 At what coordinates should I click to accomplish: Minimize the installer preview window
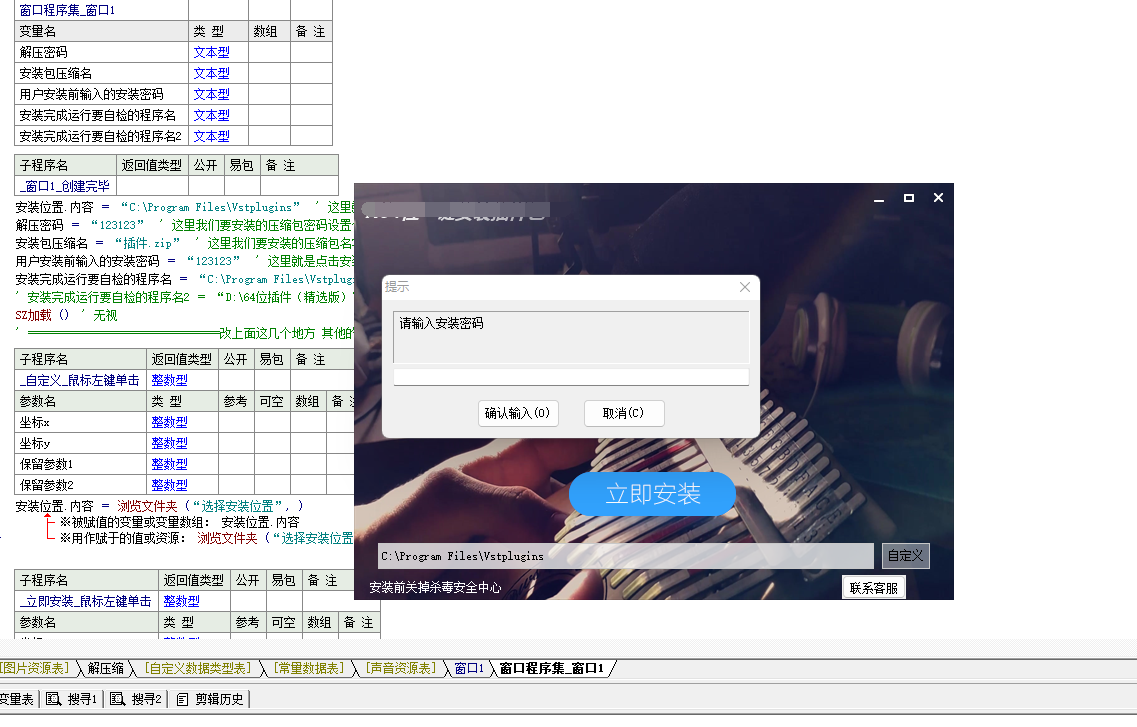[x=879, y=198]
